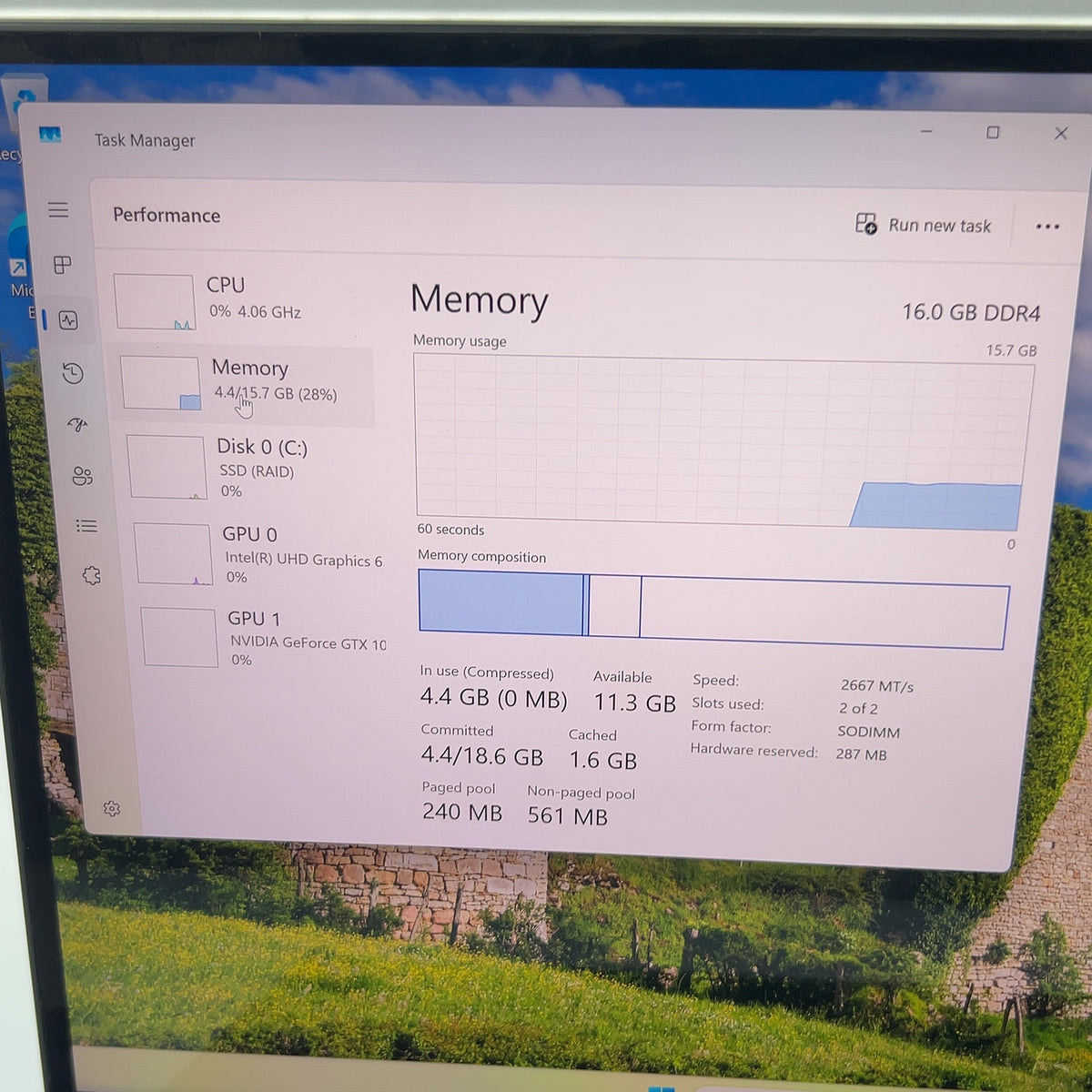The image size is (1092, 1092).
Task: Click the '0% 4.06 GHz' CPU reading
Action: tap(255, 312)
